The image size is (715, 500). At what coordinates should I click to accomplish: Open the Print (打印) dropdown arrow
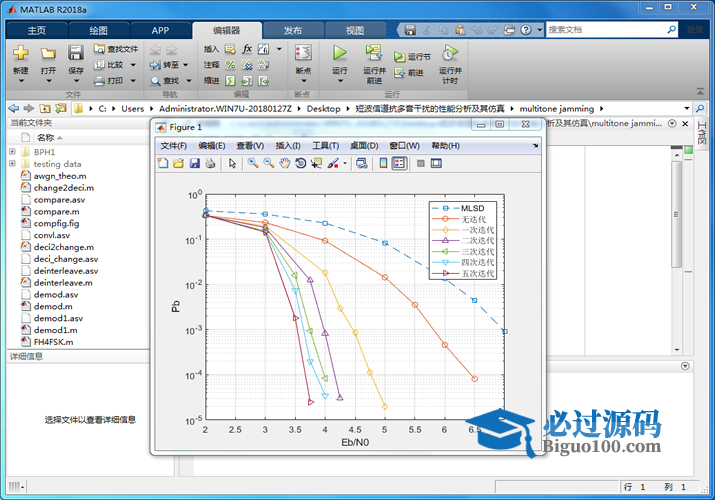[131, 81]
